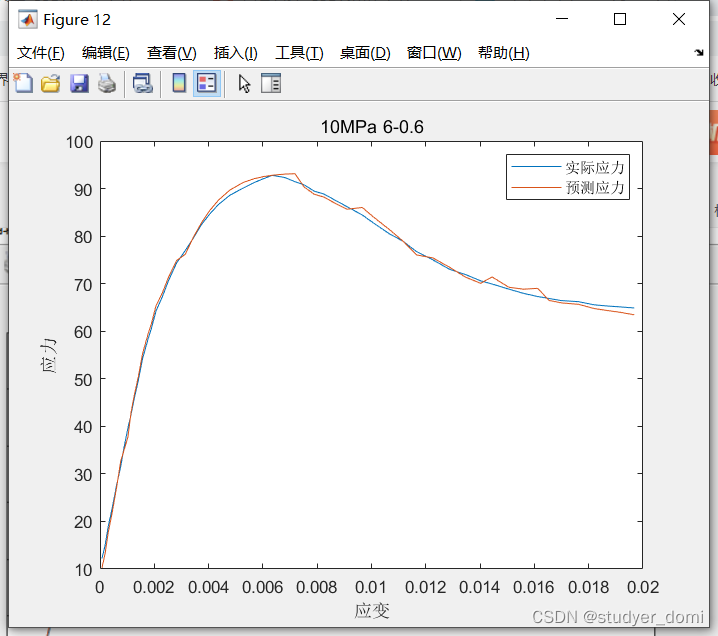Click the New Figure toolbar icon
Screen dimensions: 718x636
tap(23, 84)
